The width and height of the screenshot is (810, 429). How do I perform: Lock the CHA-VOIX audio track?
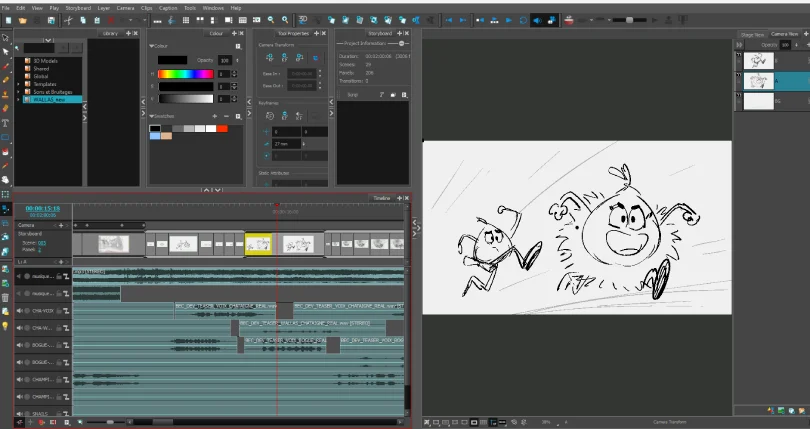pos(59,311)
